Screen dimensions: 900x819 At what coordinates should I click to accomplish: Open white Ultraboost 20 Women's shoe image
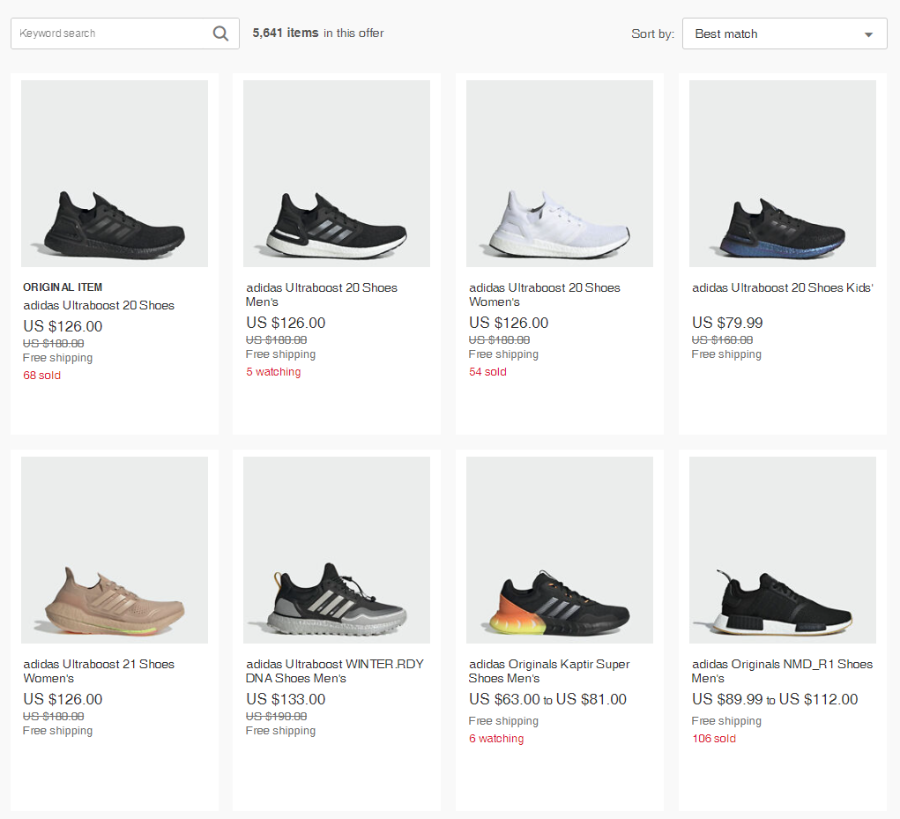(x=560, y=173)
